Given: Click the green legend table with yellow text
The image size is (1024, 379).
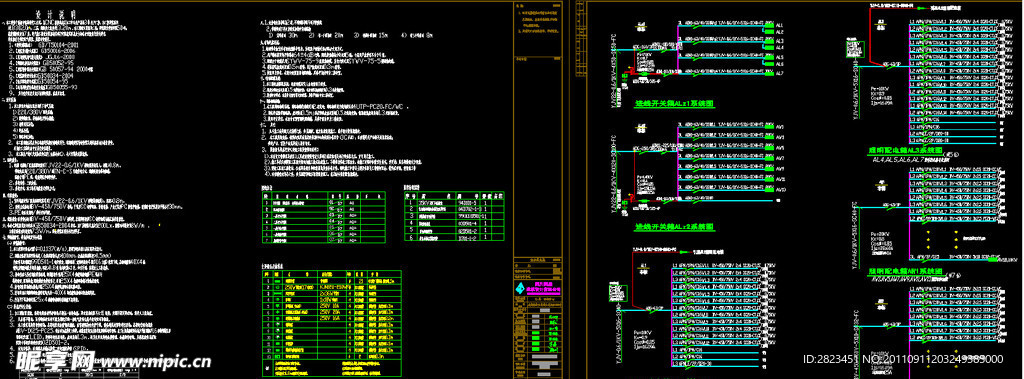Looking at the screenshot, I should click(331, 324).
